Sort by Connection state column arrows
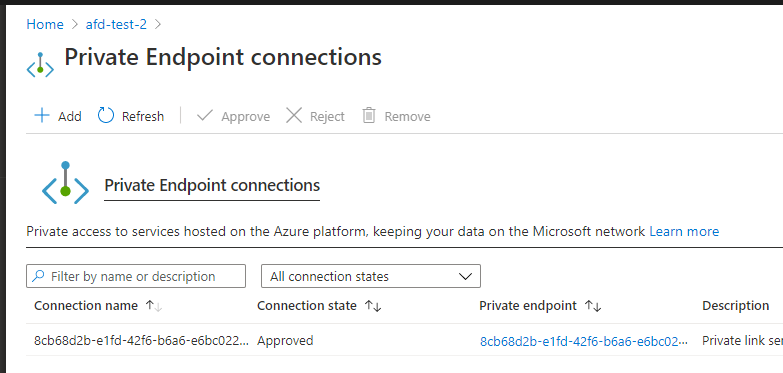Screen dimensions: 783x373 tap(373, 306)
